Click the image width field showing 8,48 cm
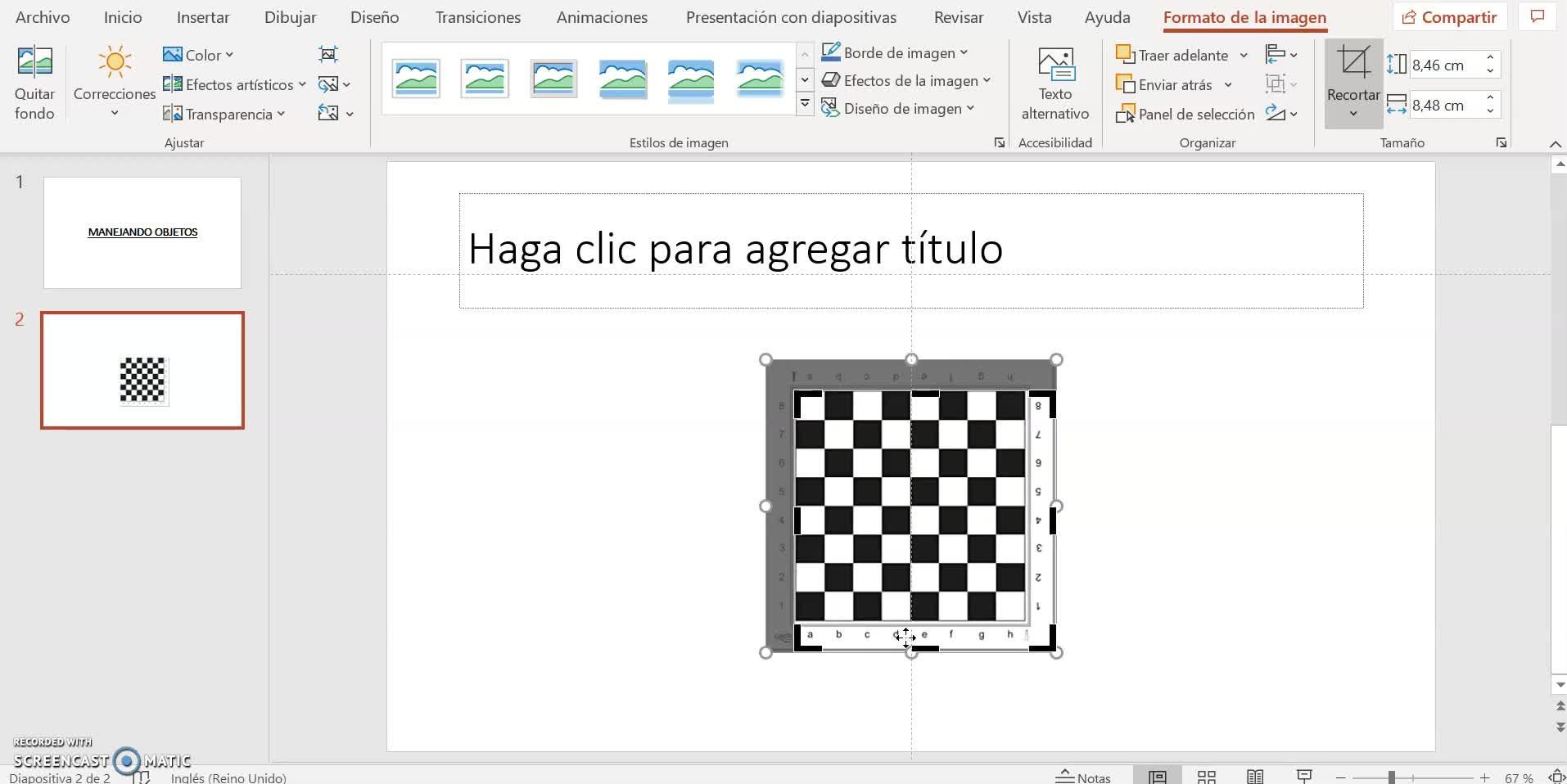The height and width of the screenshot is (784, 1567). pos(1446,105)
